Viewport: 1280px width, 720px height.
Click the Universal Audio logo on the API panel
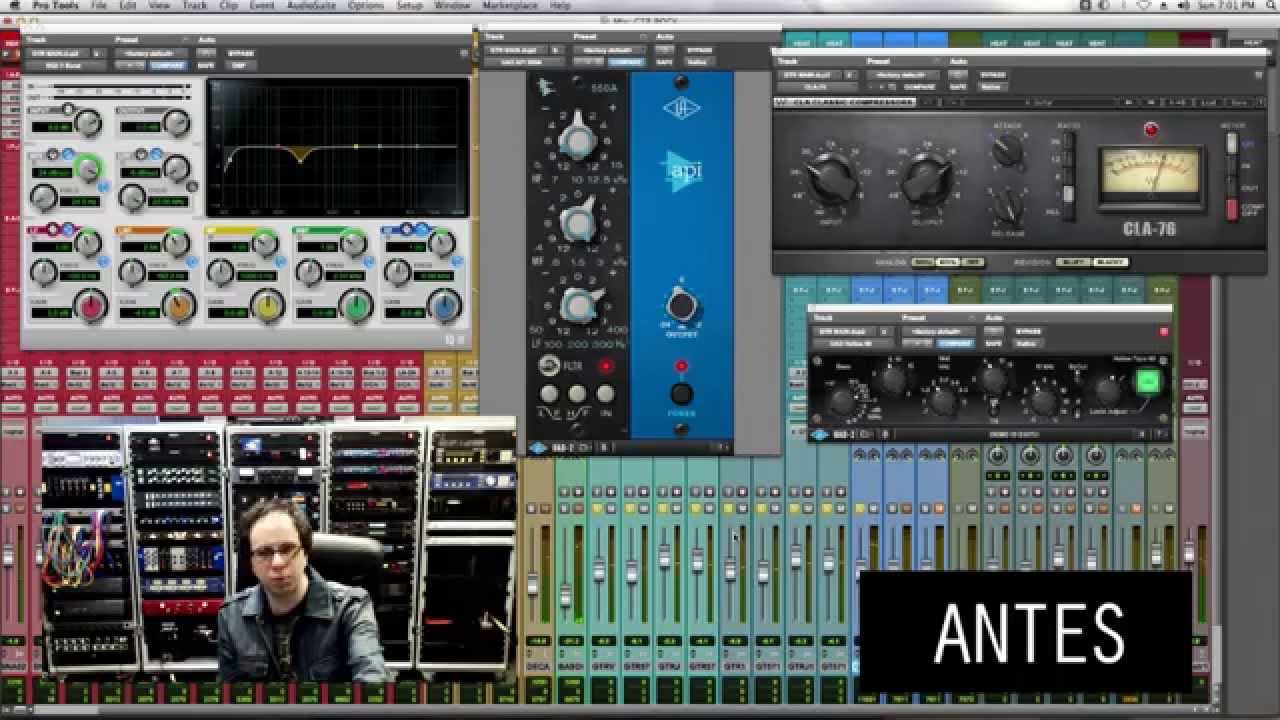[x=681, y=107]
